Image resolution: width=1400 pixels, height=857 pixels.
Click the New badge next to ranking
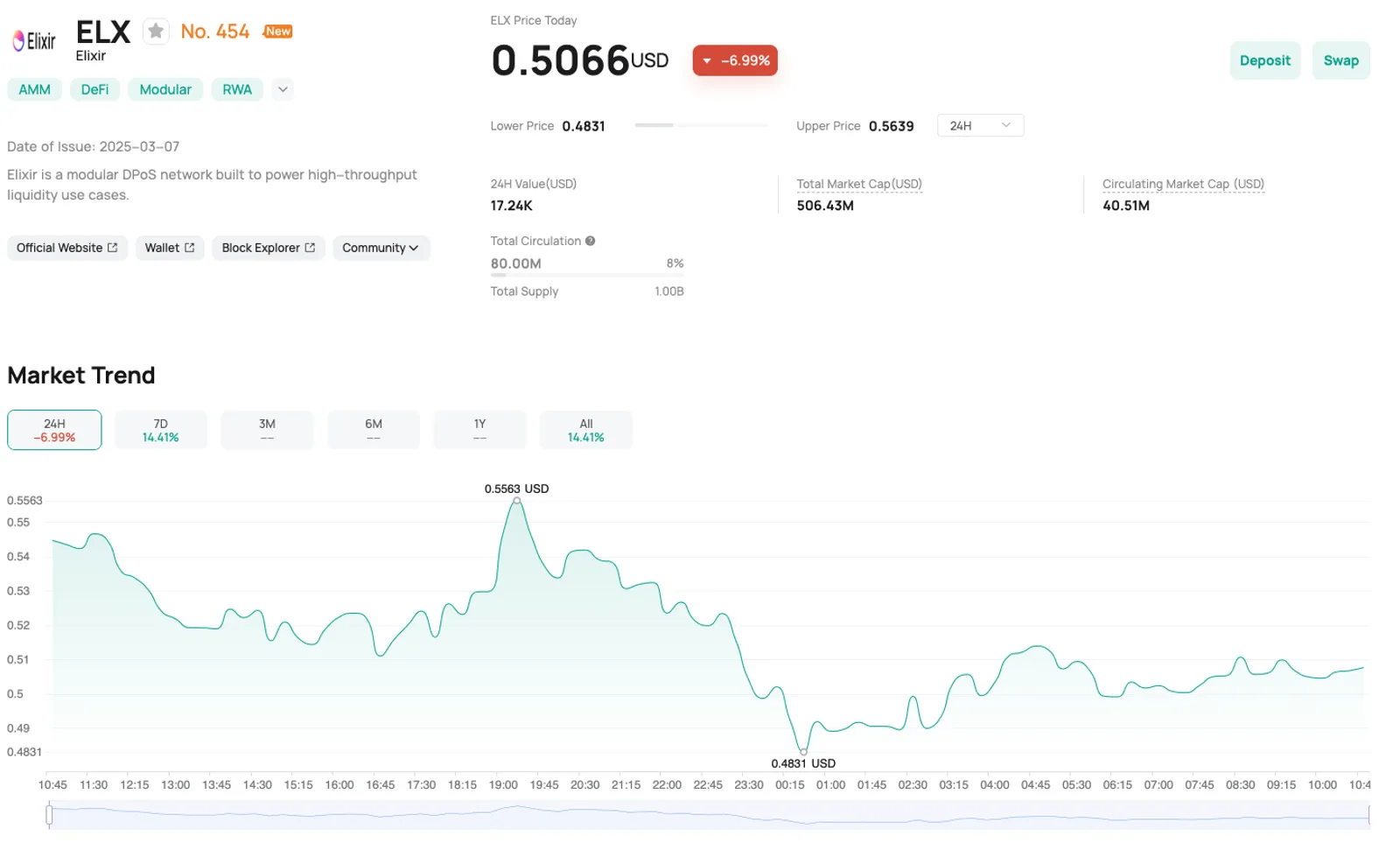(278, 31)
